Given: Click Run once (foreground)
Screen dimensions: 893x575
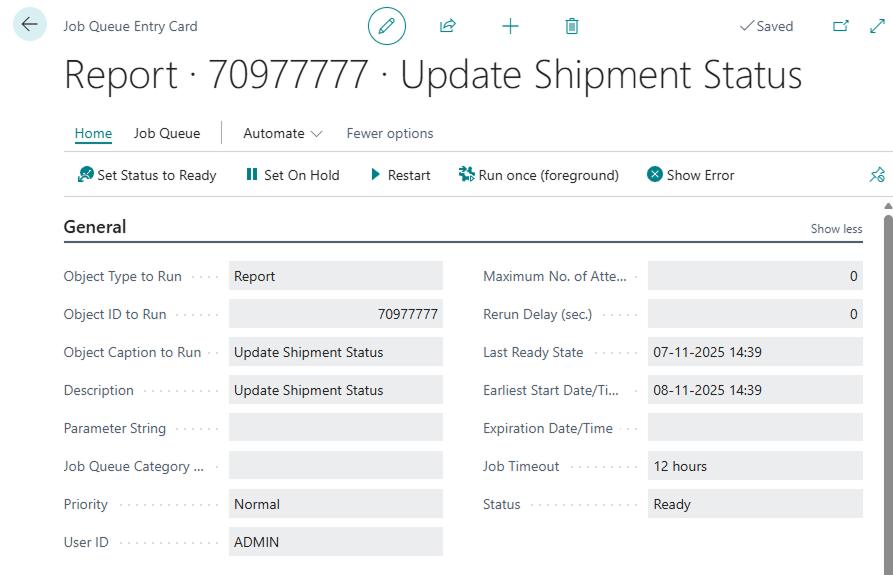Looking at the screenshot, I should (538, 175).
